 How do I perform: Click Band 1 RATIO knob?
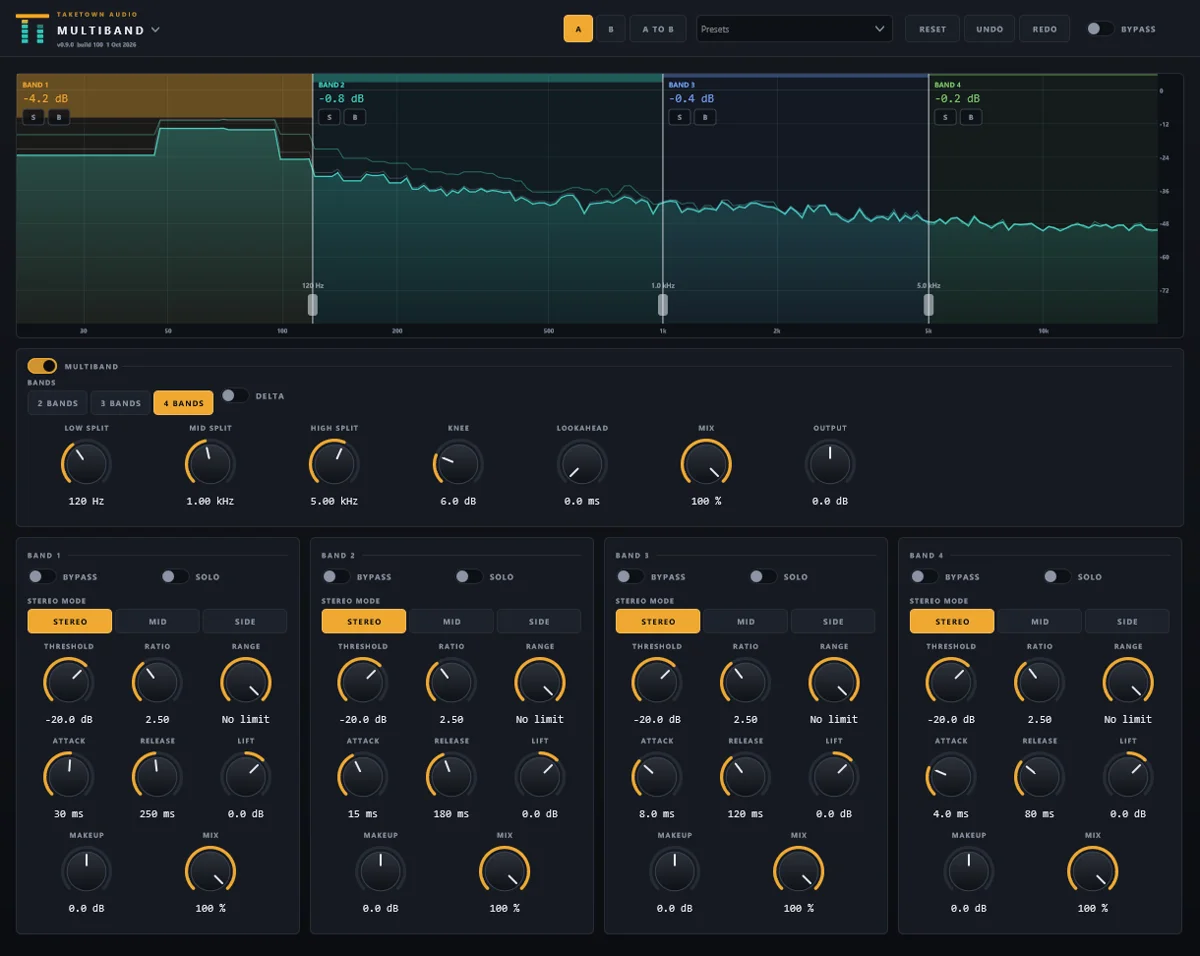point(157,682)
